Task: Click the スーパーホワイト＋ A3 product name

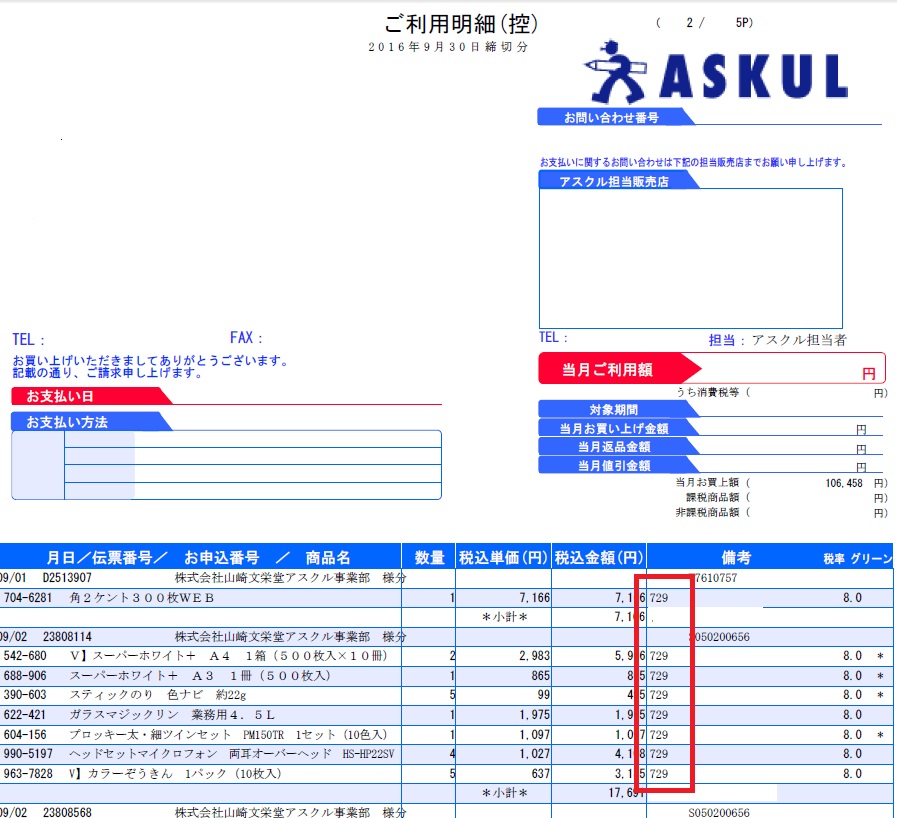Action: (200, 676)
